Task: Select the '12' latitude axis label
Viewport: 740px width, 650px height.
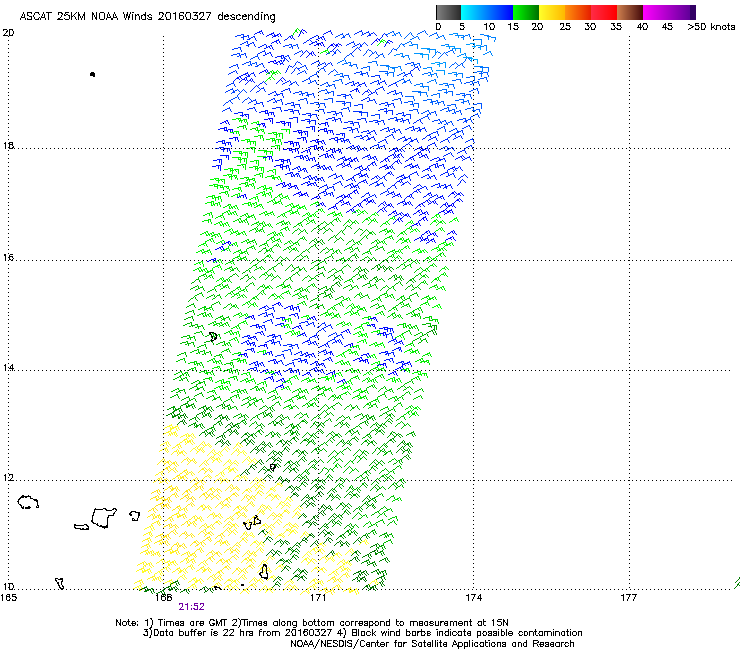Action: (x=8, y=478)
